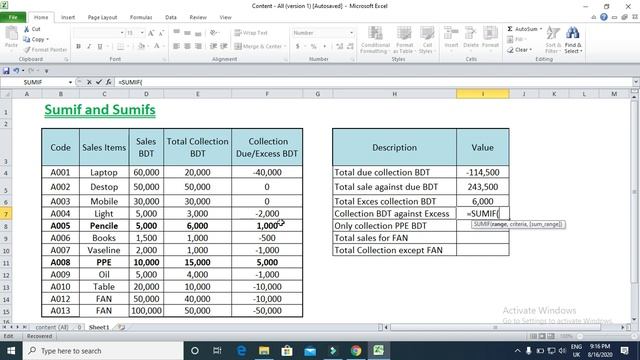Image resolution: width=640 pixels, height=360 pixels.
Task: Click the Insert Function fx icon
Action: 109,82
